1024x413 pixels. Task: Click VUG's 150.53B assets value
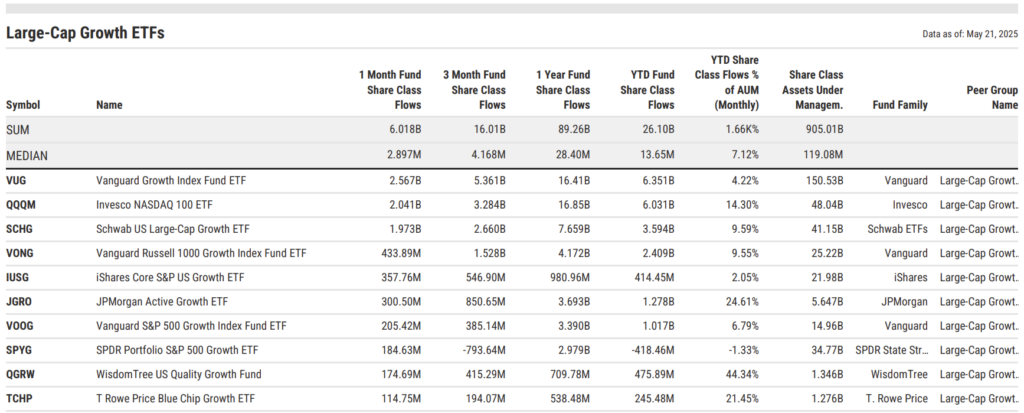click(x=825, y=181)
